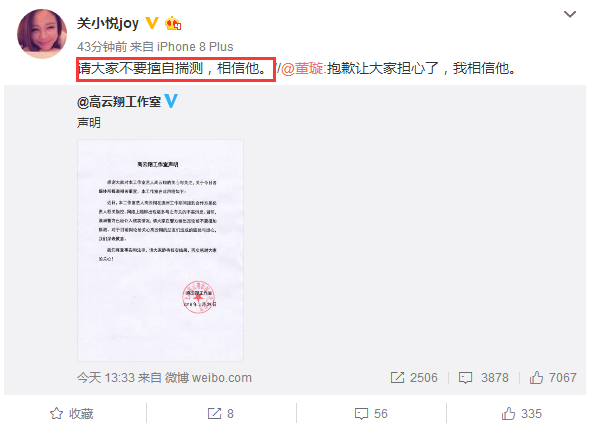Click the blue V verification badge
Viewport: 599px width, 428px height.
click(171, 101)
